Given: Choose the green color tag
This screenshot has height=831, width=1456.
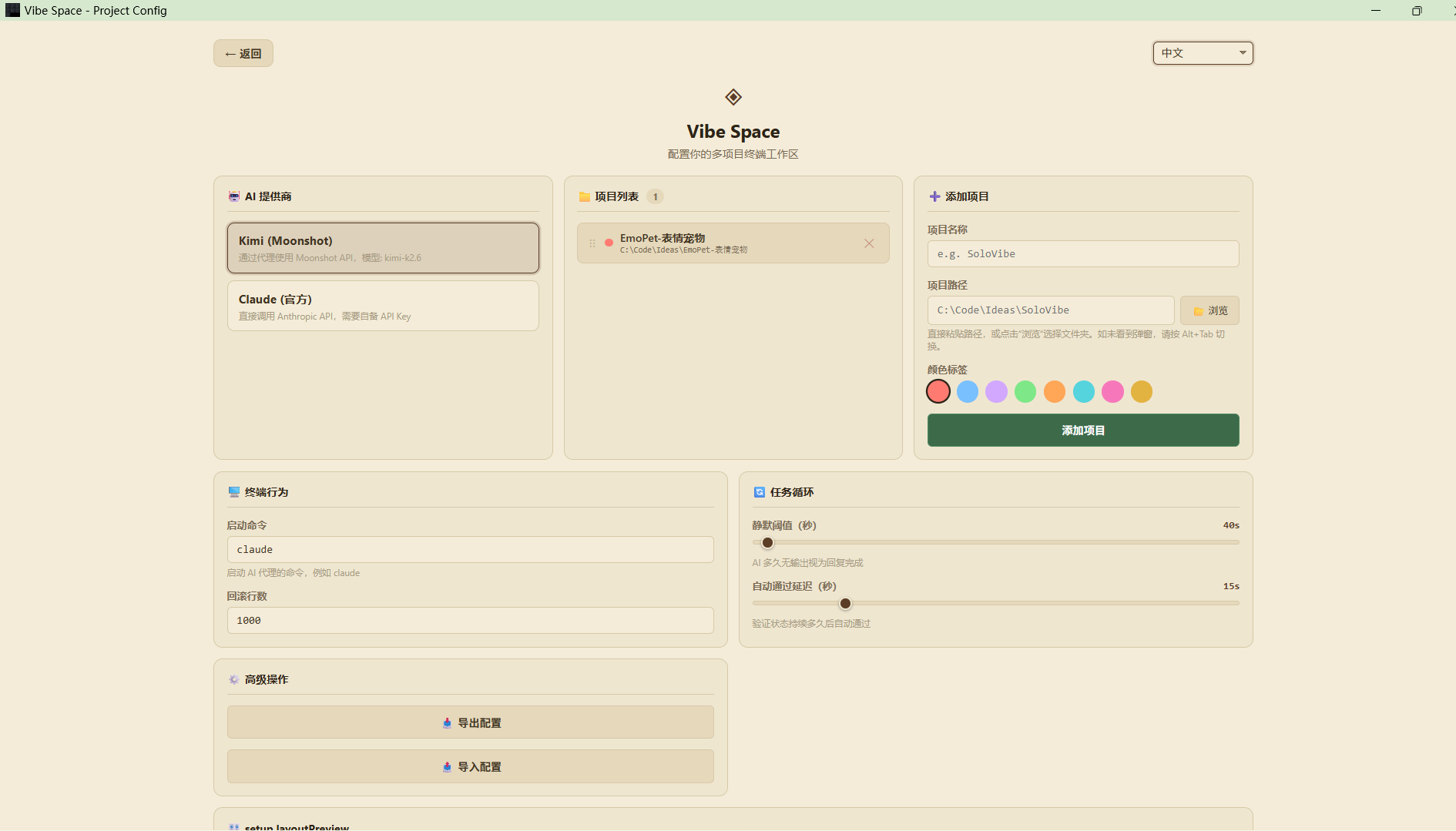Looking at the screenshot, I should [1025, 391].
